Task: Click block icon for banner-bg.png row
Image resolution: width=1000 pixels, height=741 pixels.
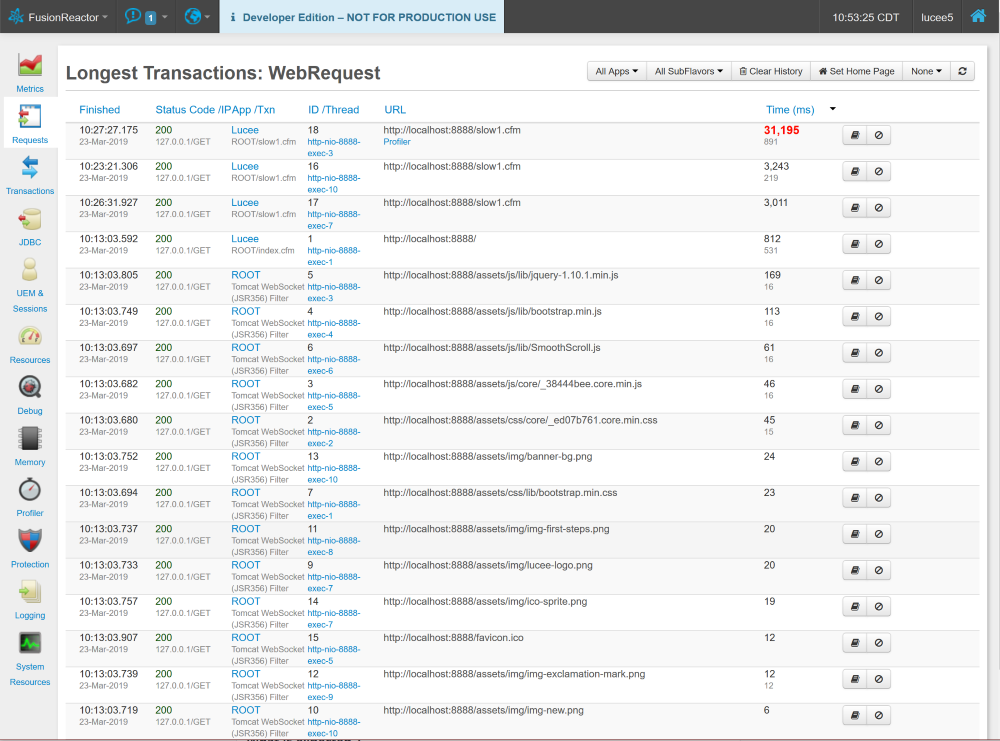Action: [x=879, y=462]
